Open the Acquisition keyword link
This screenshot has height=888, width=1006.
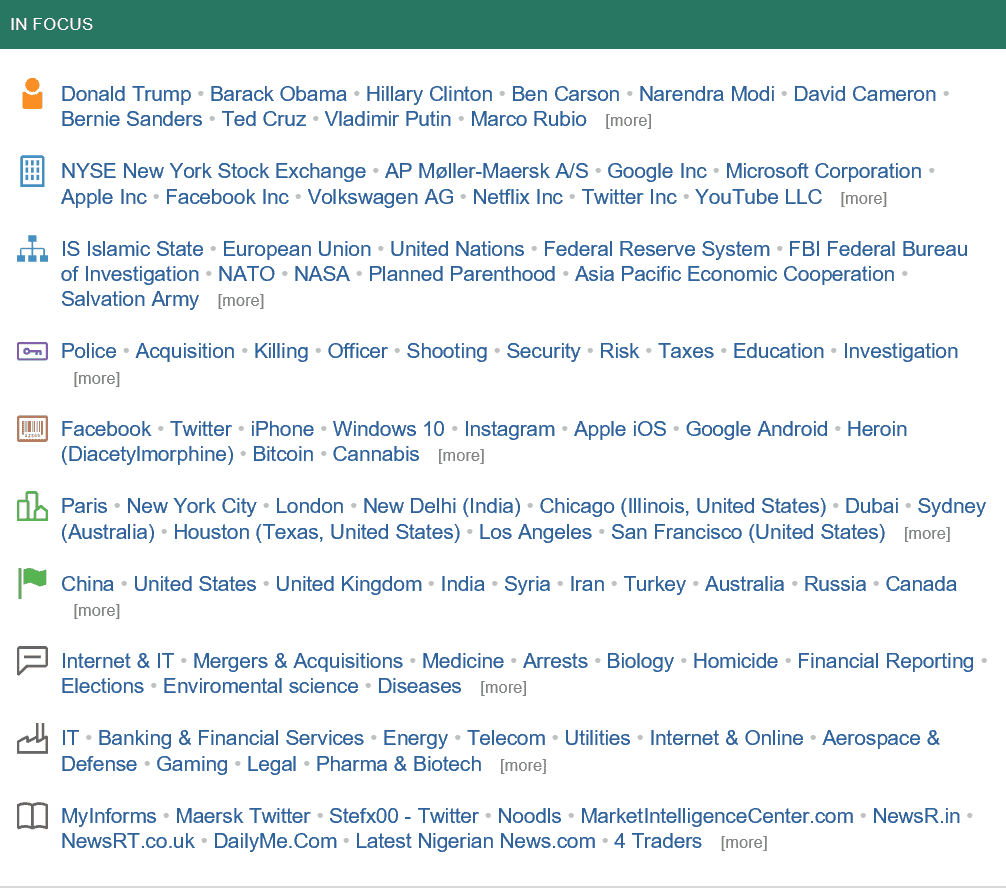coord(185,351)
